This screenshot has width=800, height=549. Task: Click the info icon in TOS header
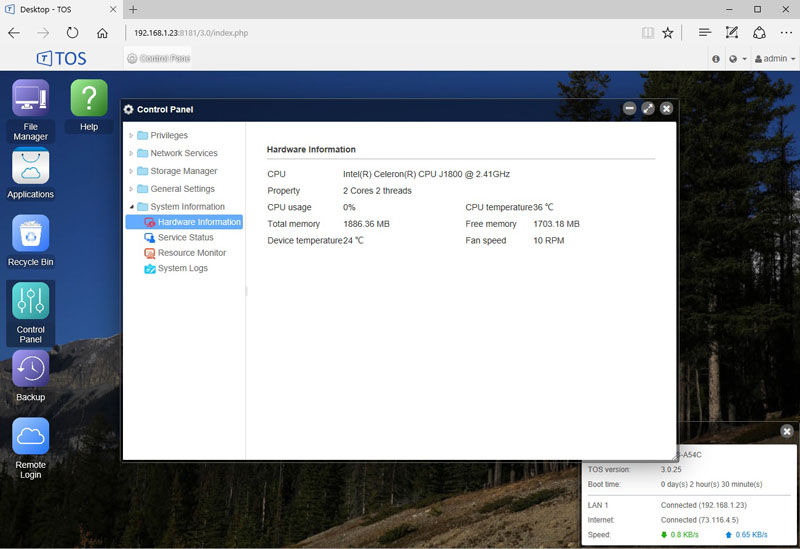(715, 59)
